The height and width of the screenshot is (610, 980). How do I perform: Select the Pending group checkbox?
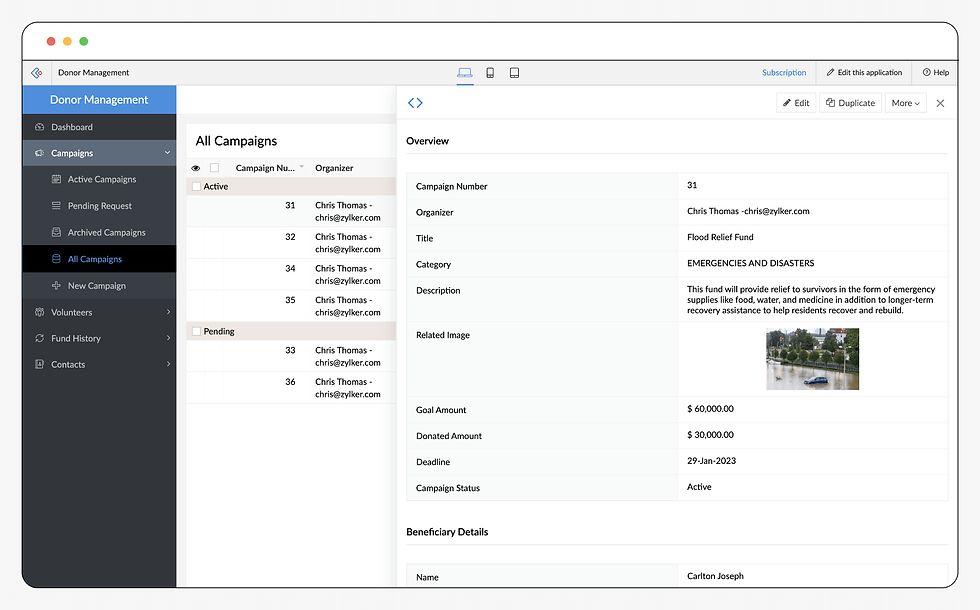196,331
